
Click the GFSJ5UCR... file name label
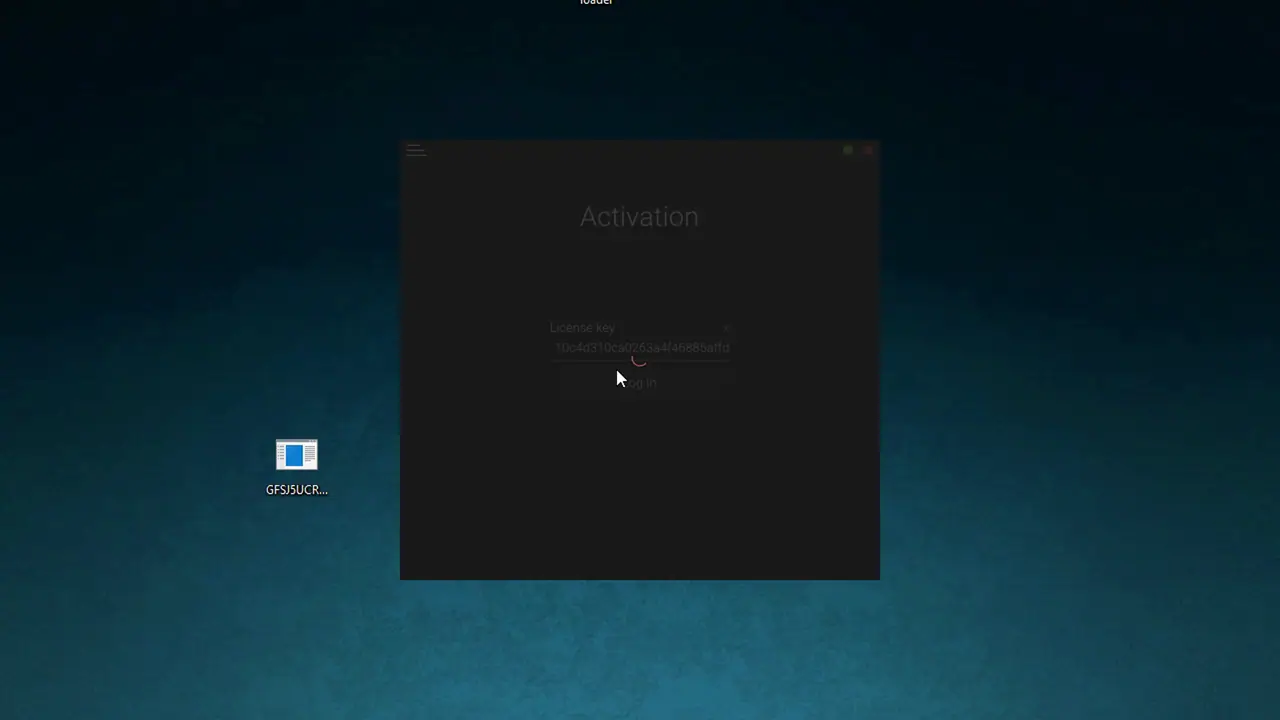[x=297, y=490]
